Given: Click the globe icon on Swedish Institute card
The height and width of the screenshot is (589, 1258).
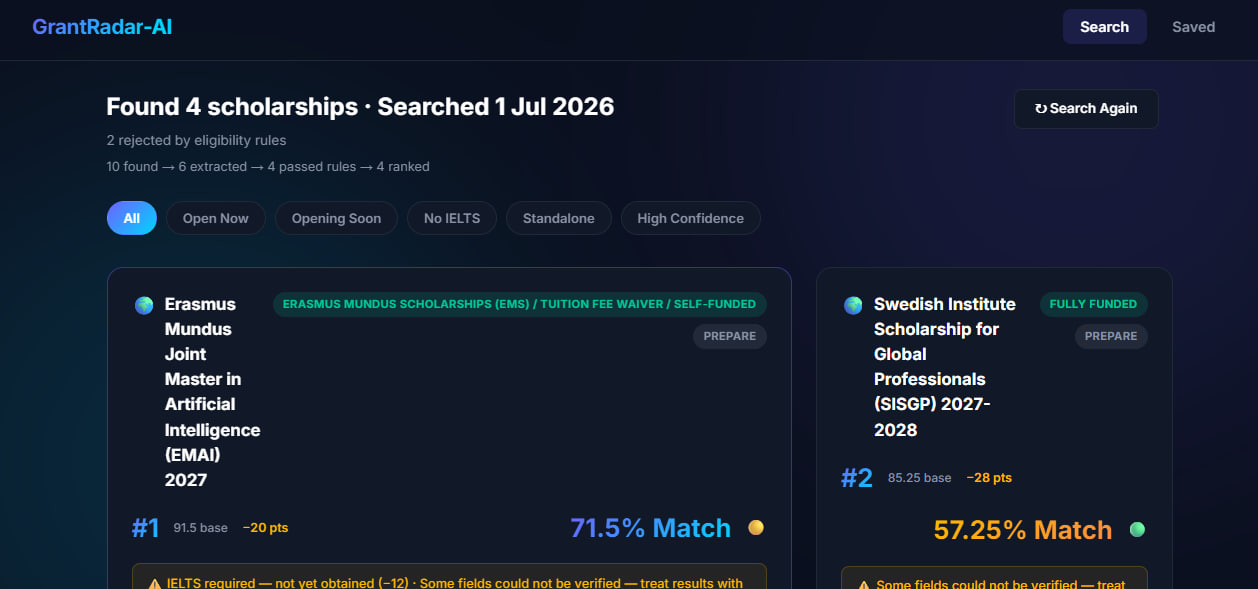Looking at the screenshot, I should point(853,305).
